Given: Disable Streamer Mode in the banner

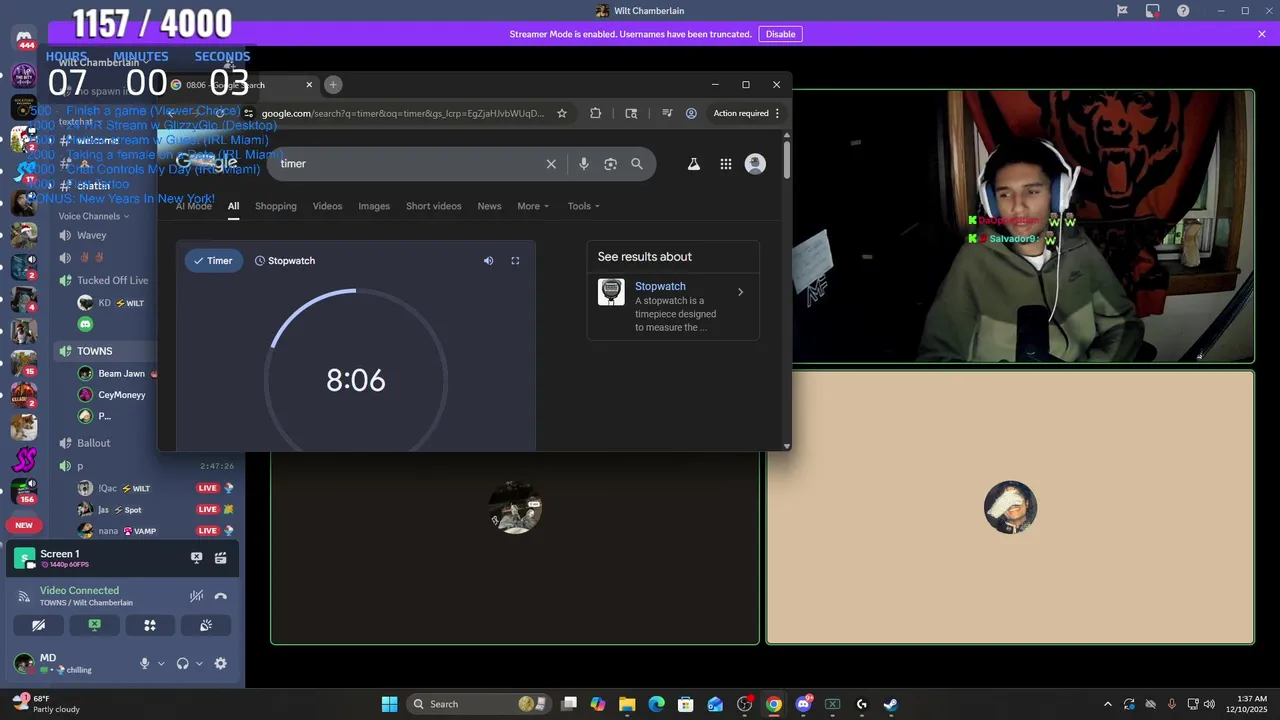Looking at the screenshot, I should click(x=780, y=34).
